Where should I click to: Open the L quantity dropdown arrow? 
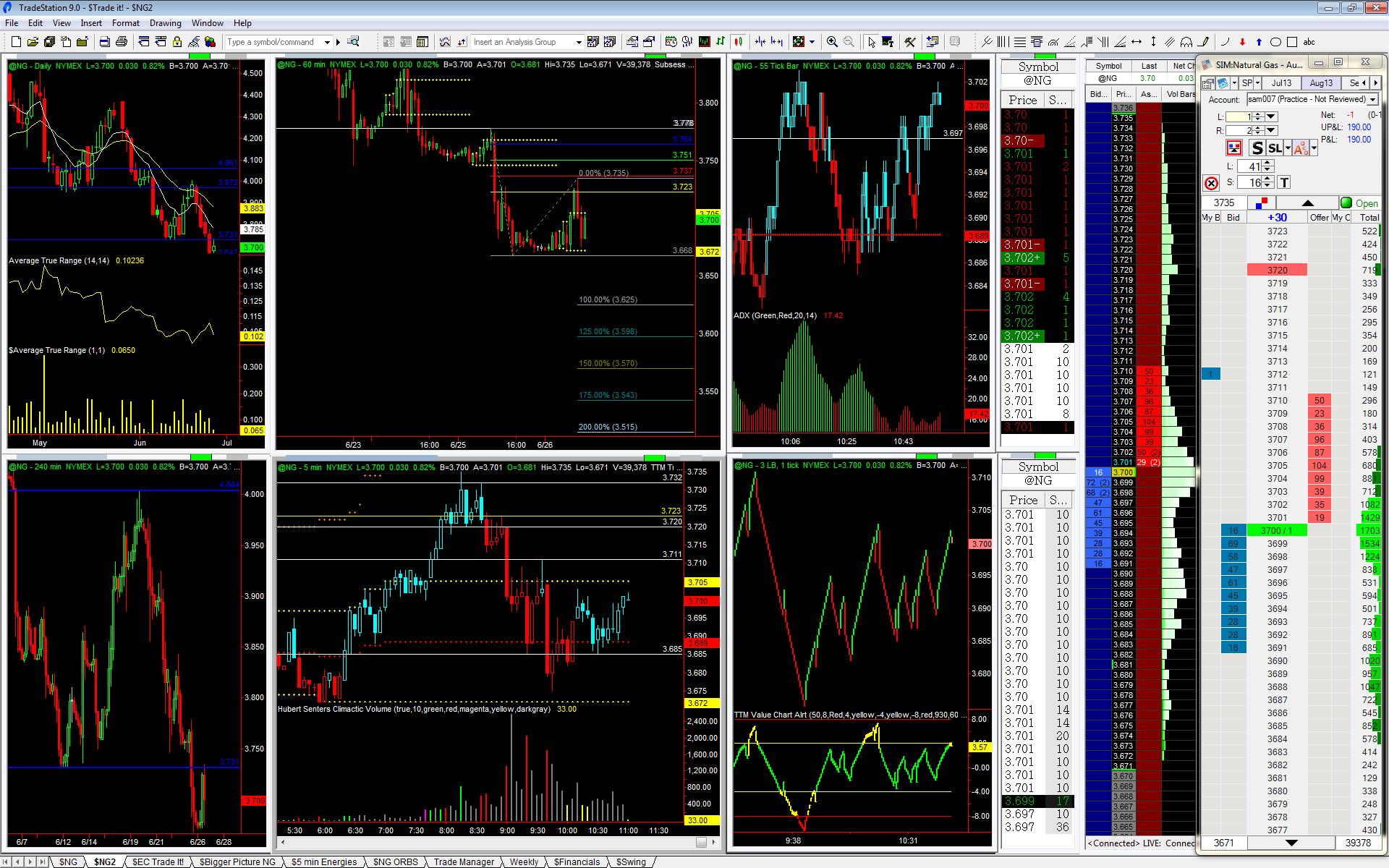[1271, 116]
